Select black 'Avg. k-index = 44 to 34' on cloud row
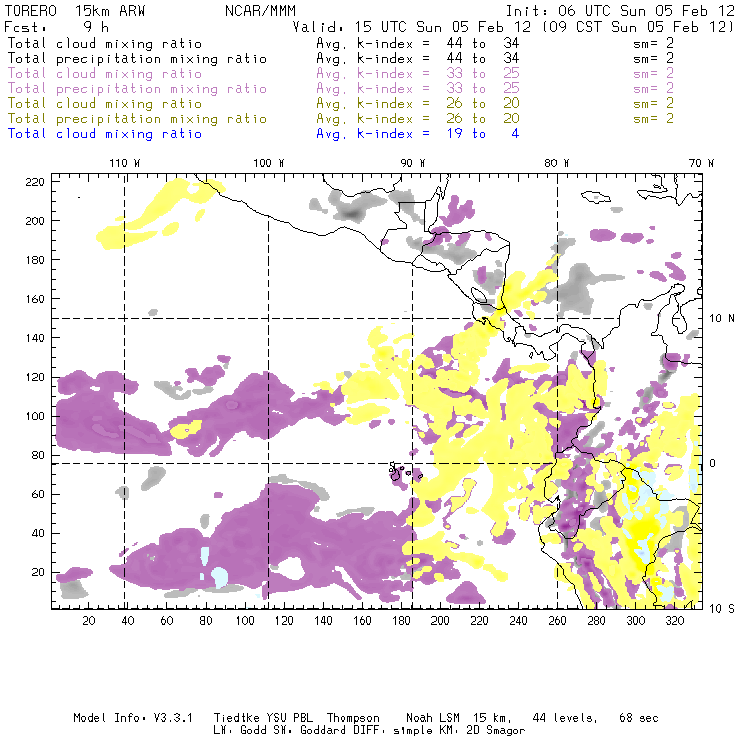 click(x=418, y=43)
